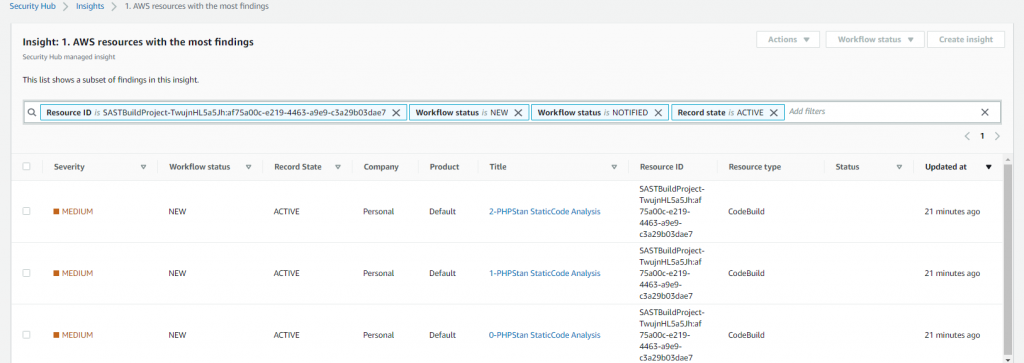Click MEDIUM severity in 1-PHPStan row
Screen dimensions: 1024x363
(73, 273)
